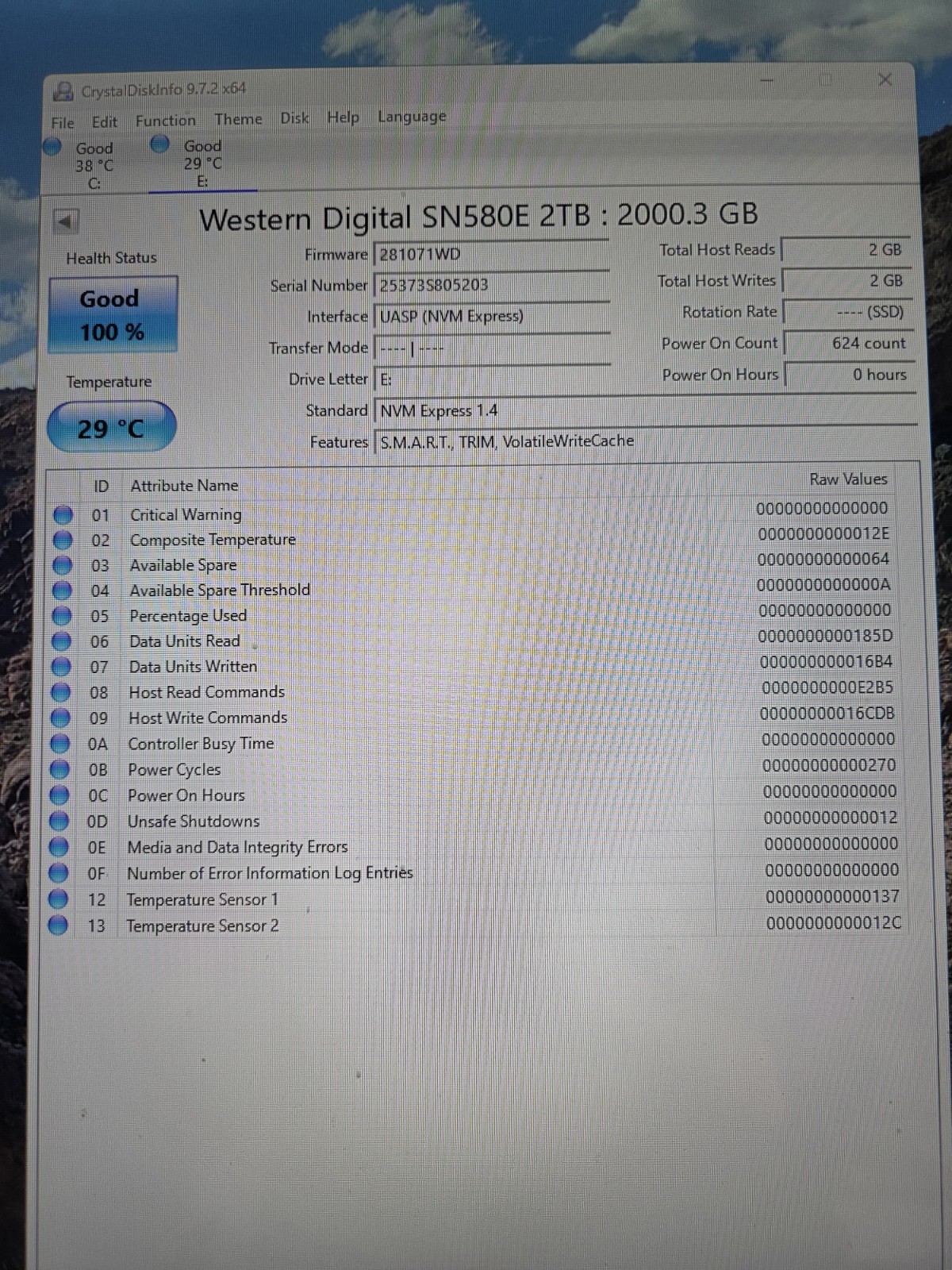
Task: Click the status icon of Temperature Sensor 2 row
Action: (58, 926)
